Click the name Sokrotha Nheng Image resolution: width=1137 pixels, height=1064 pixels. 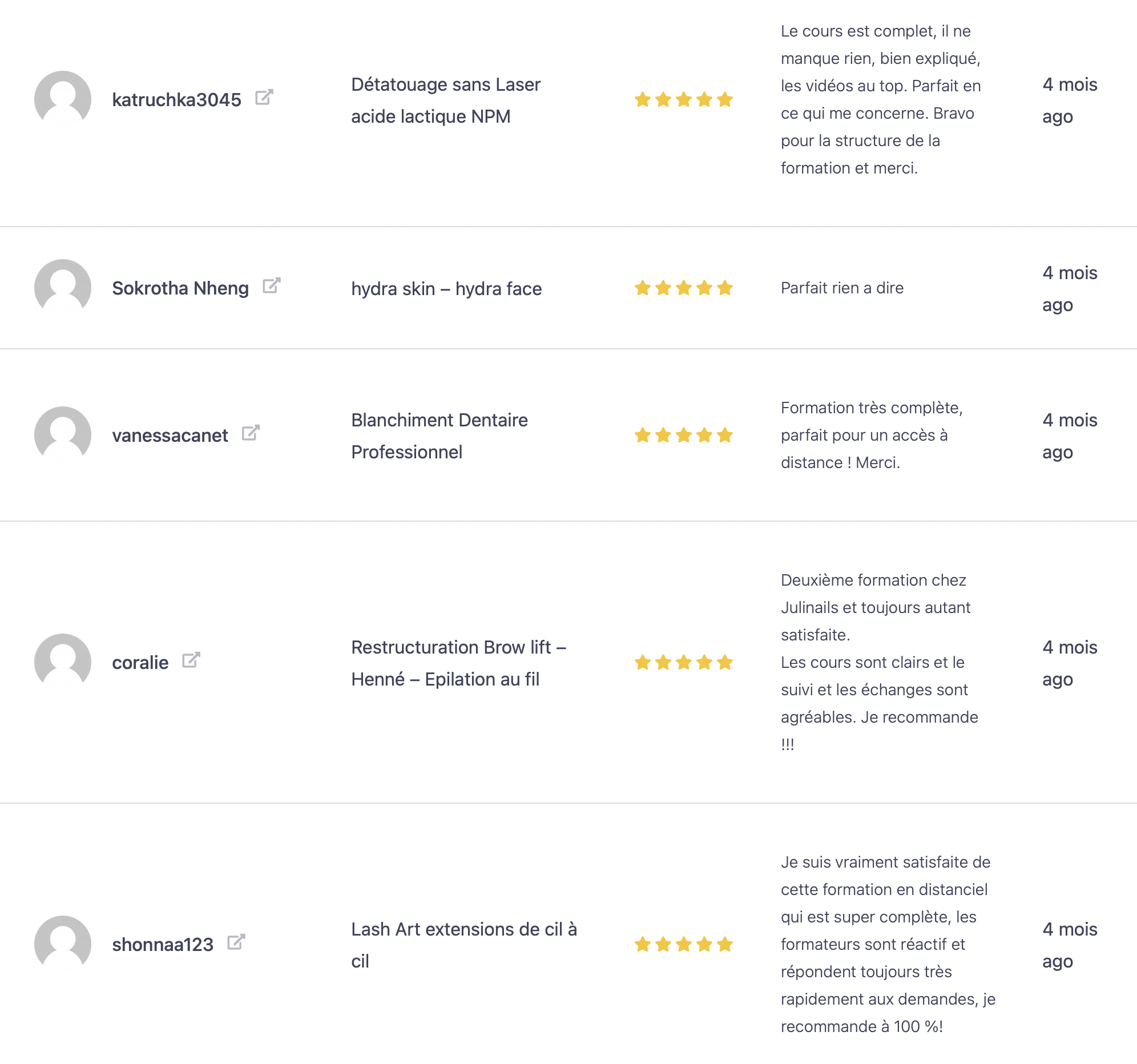(x=180, y=288)
